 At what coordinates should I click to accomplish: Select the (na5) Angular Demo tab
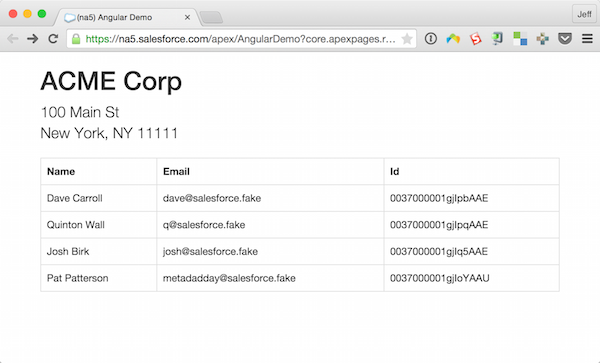point(128,17)
